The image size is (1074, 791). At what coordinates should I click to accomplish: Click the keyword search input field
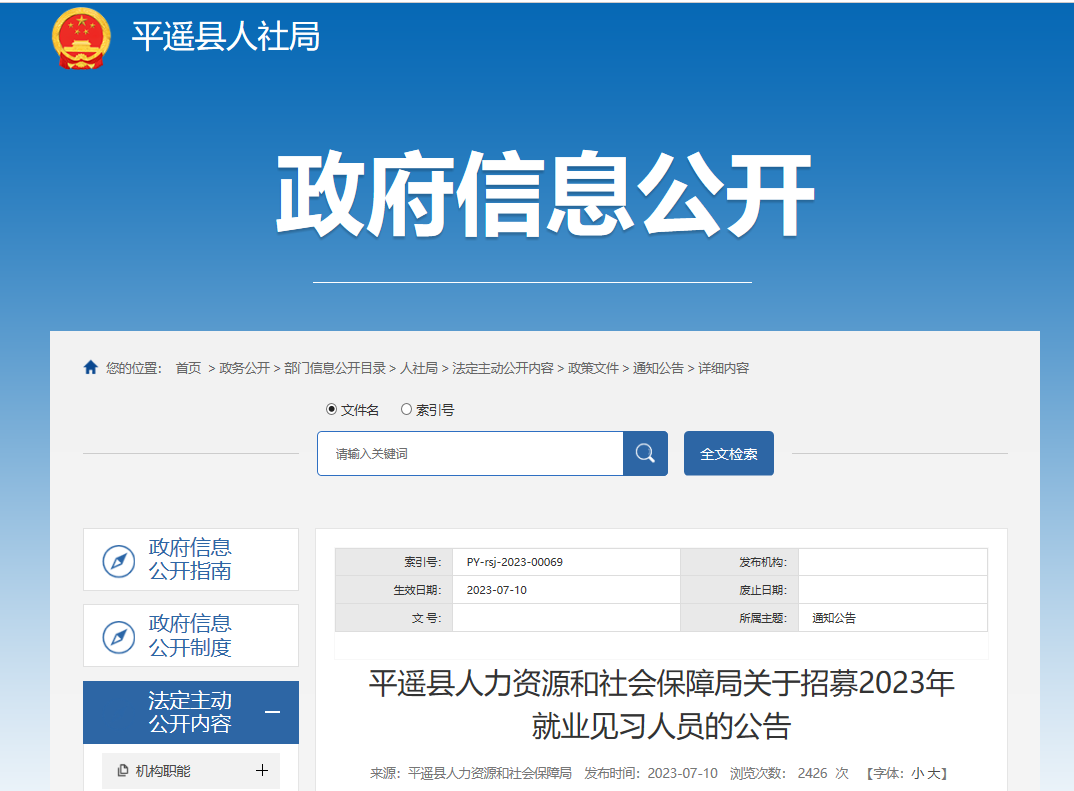click(x=470, y=454)
